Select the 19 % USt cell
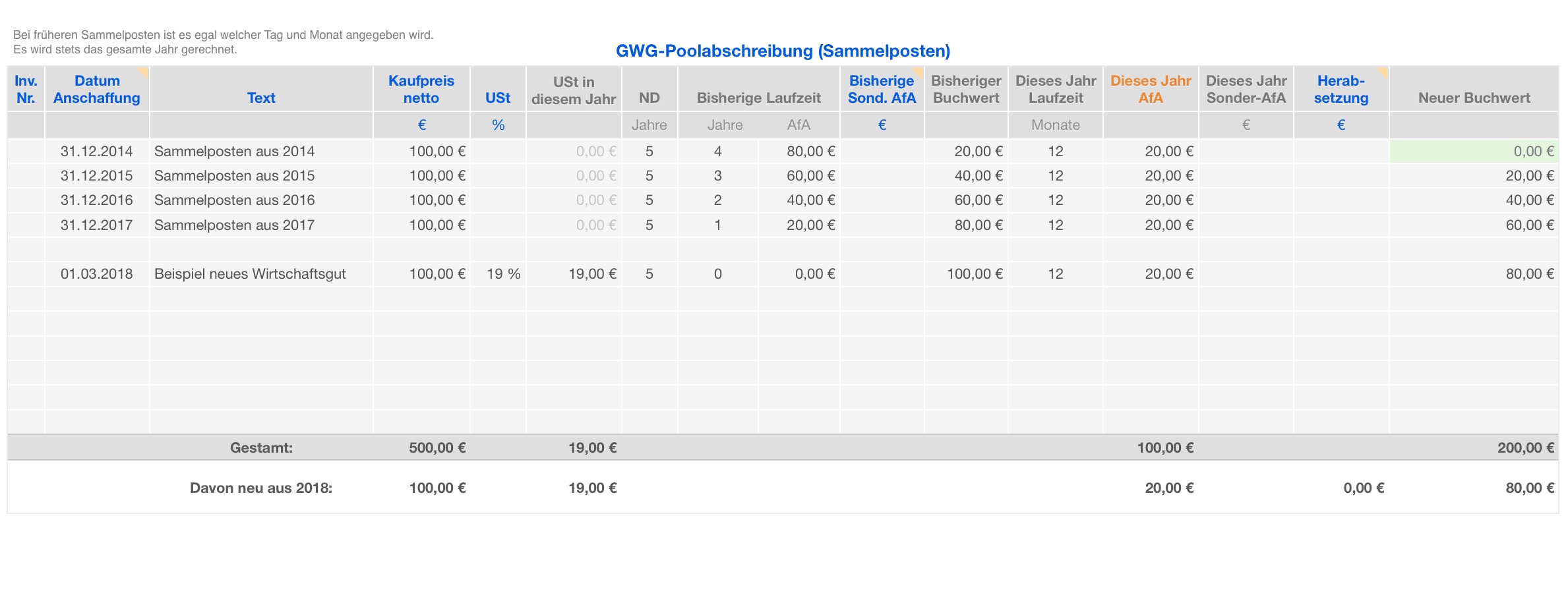The image size is (1568, 593). [x=503, y=274]
